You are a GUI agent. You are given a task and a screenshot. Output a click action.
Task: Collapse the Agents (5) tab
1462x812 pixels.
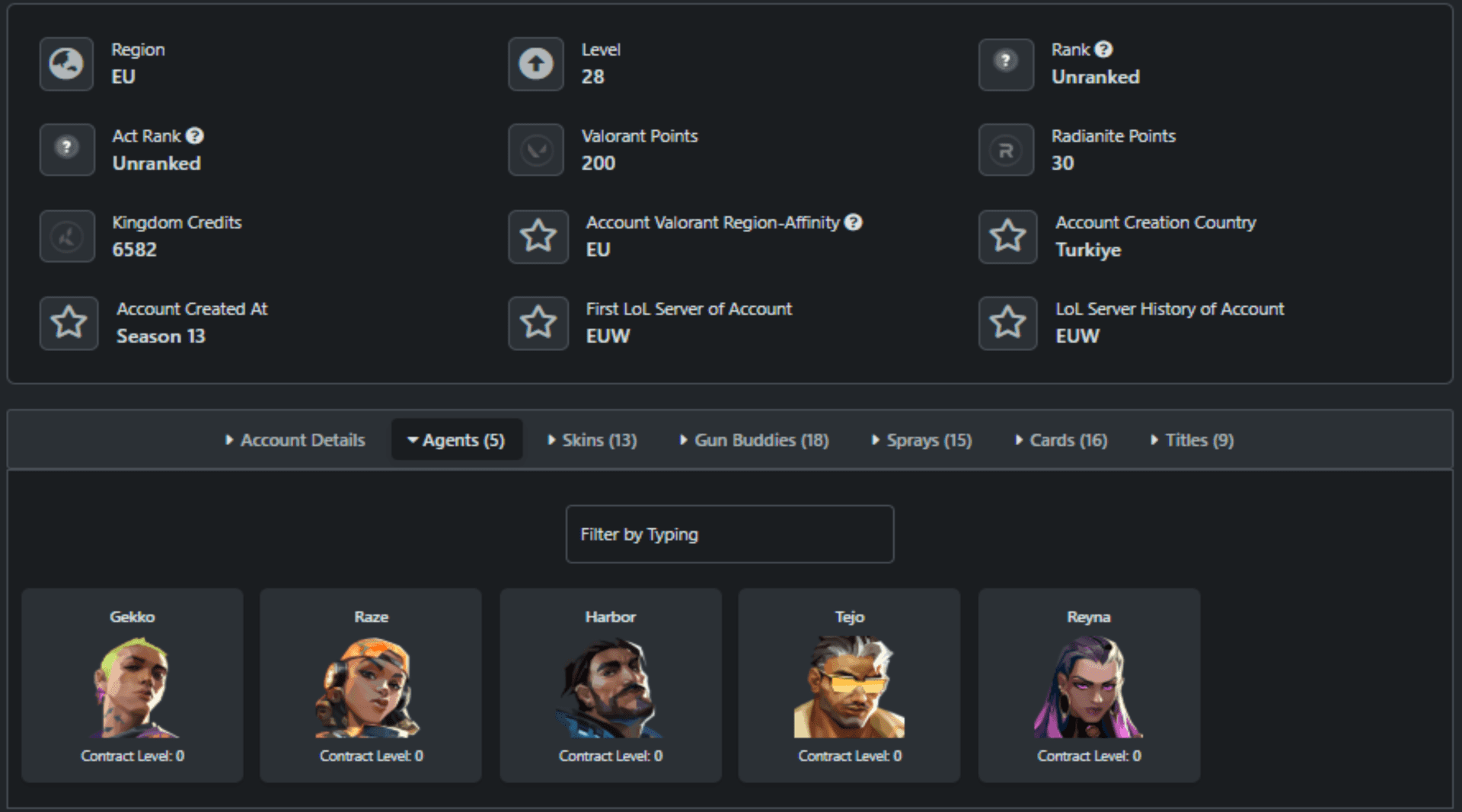(x=457, y=440)
